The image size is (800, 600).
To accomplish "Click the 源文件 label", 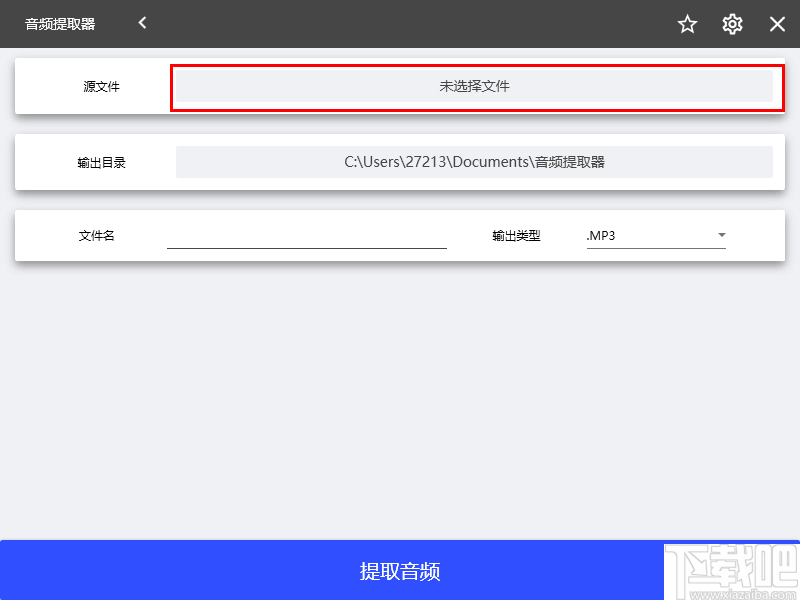I will pyautogui.click(x=102, y=87).
